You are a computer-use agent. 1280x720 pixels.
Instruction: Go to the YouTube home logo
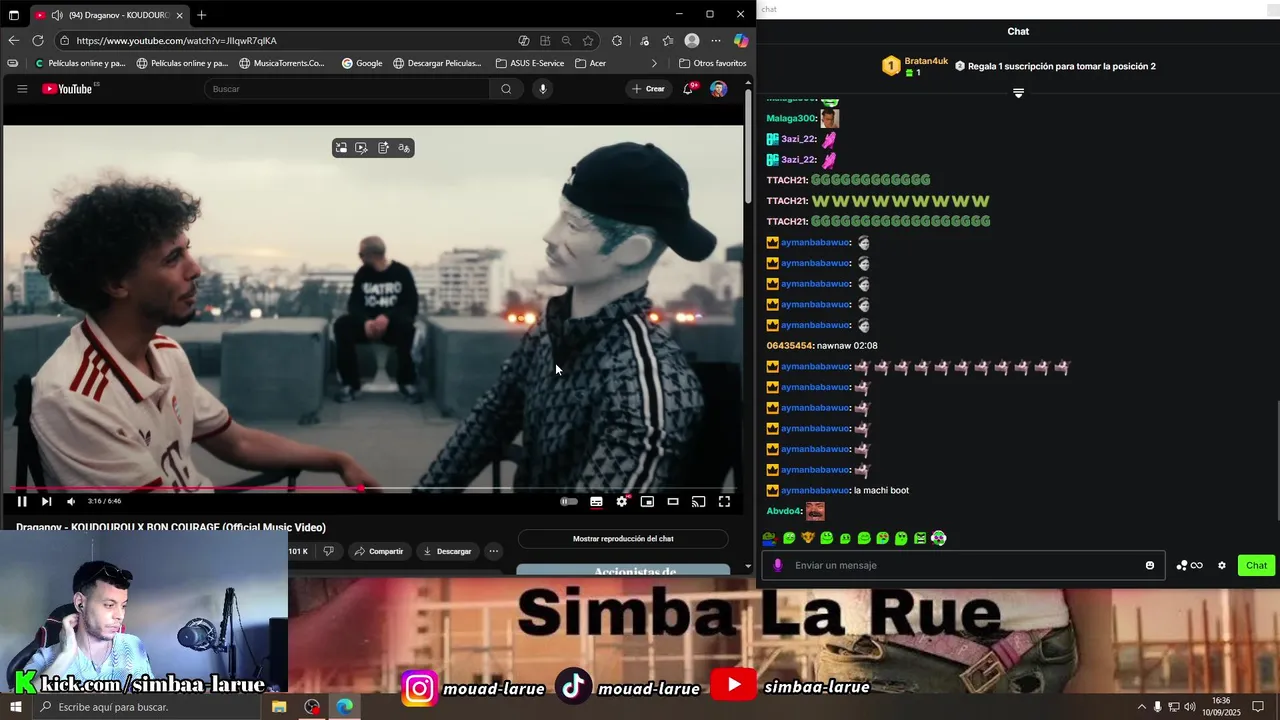click(68, 89)
